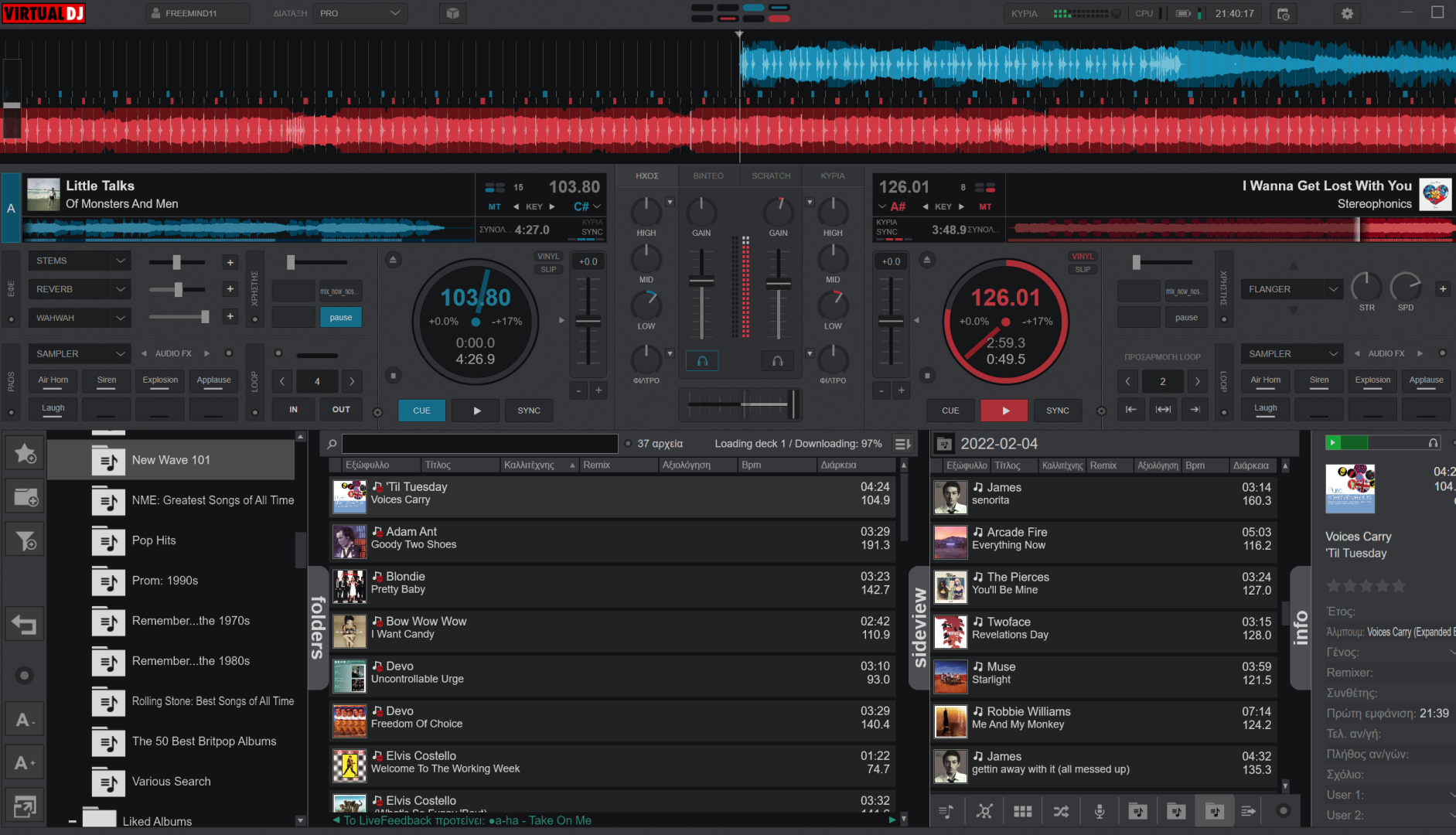
Task: Open the sideview automix note-list icon
Action: point(946,811)
